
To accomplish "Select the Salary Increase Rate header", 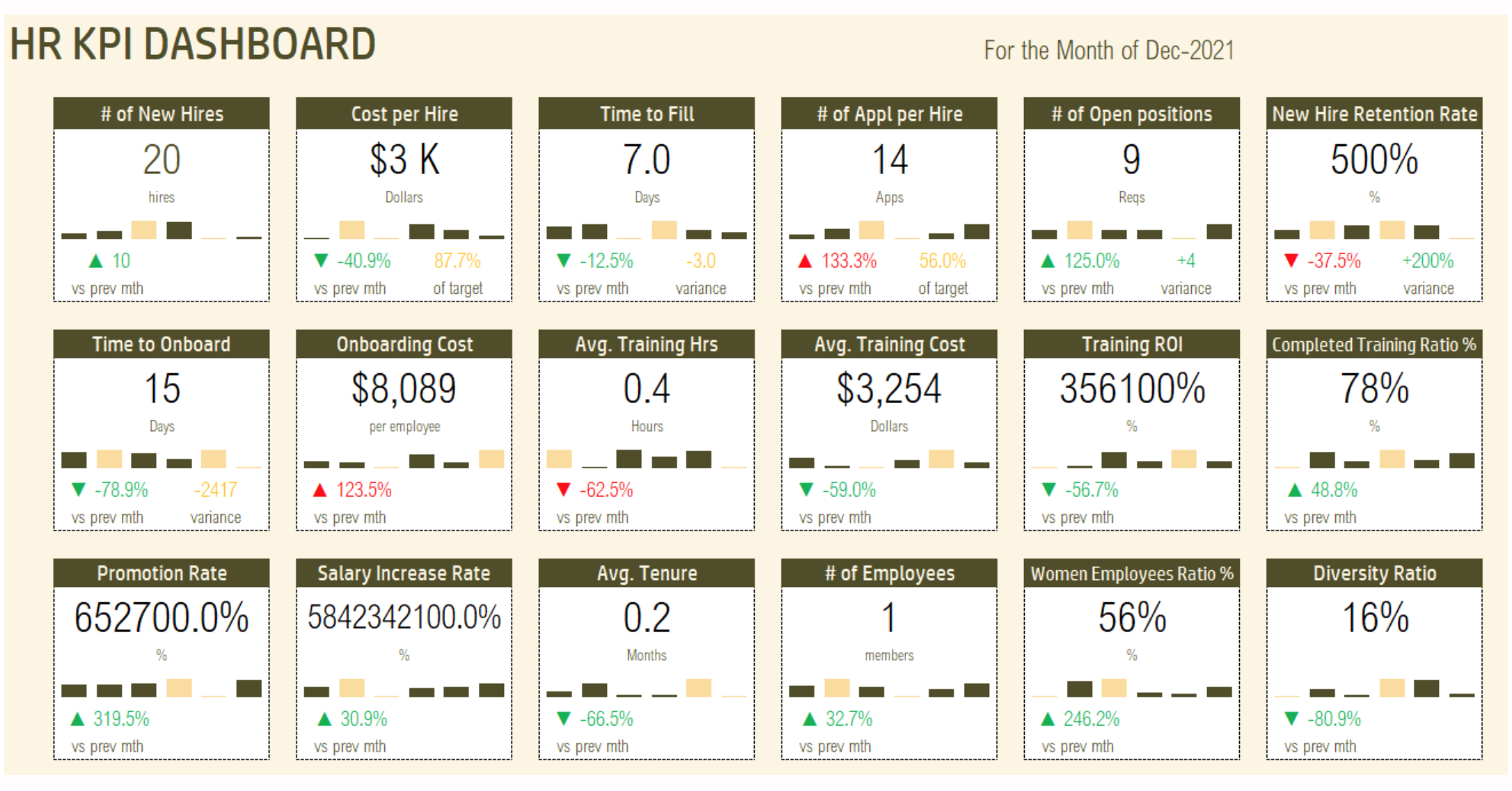I will (404, 573).
